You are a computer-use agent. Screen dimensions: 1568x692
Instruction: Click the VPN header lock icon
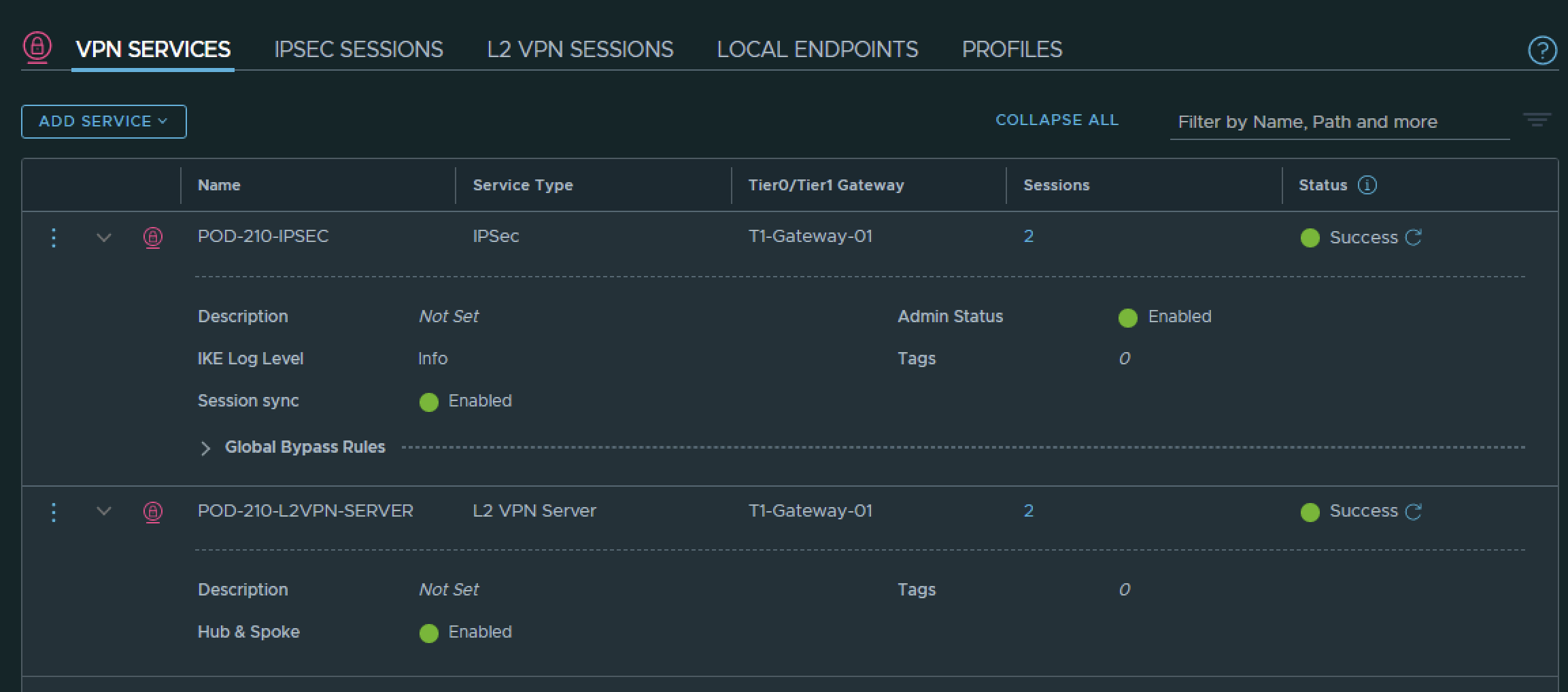pos(37,47)
